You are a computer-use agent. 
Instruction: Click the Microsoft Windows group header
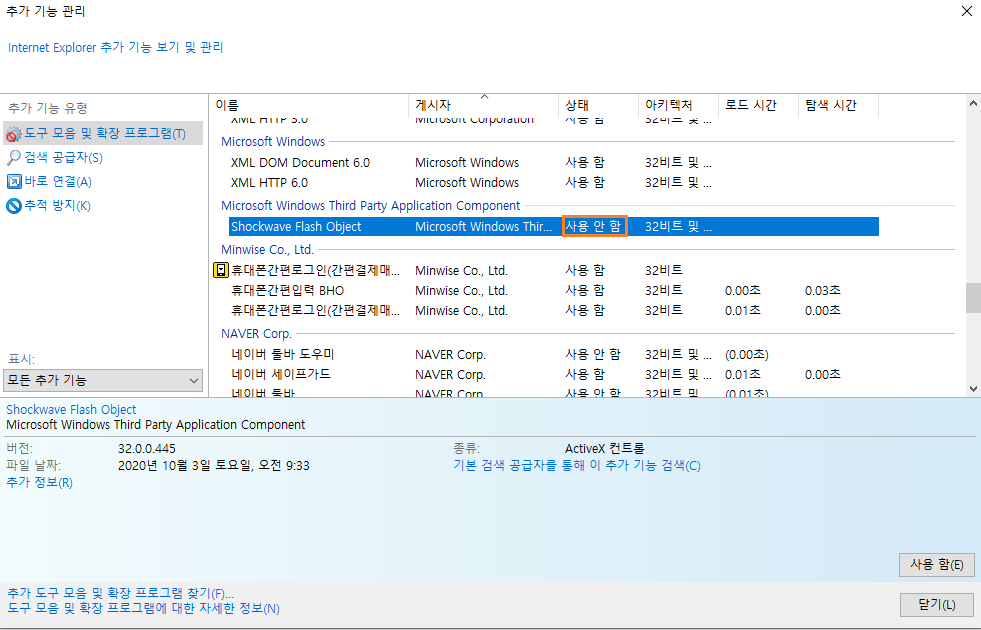point(273,141)
